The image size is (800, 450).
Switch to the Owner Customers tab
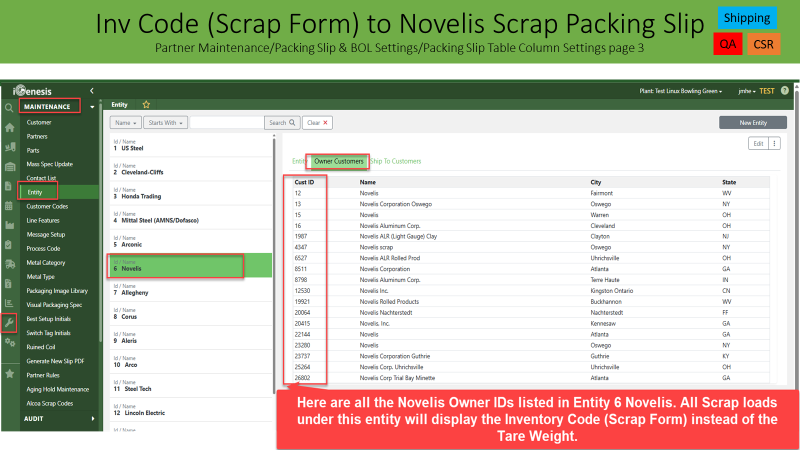click(339, 161)
